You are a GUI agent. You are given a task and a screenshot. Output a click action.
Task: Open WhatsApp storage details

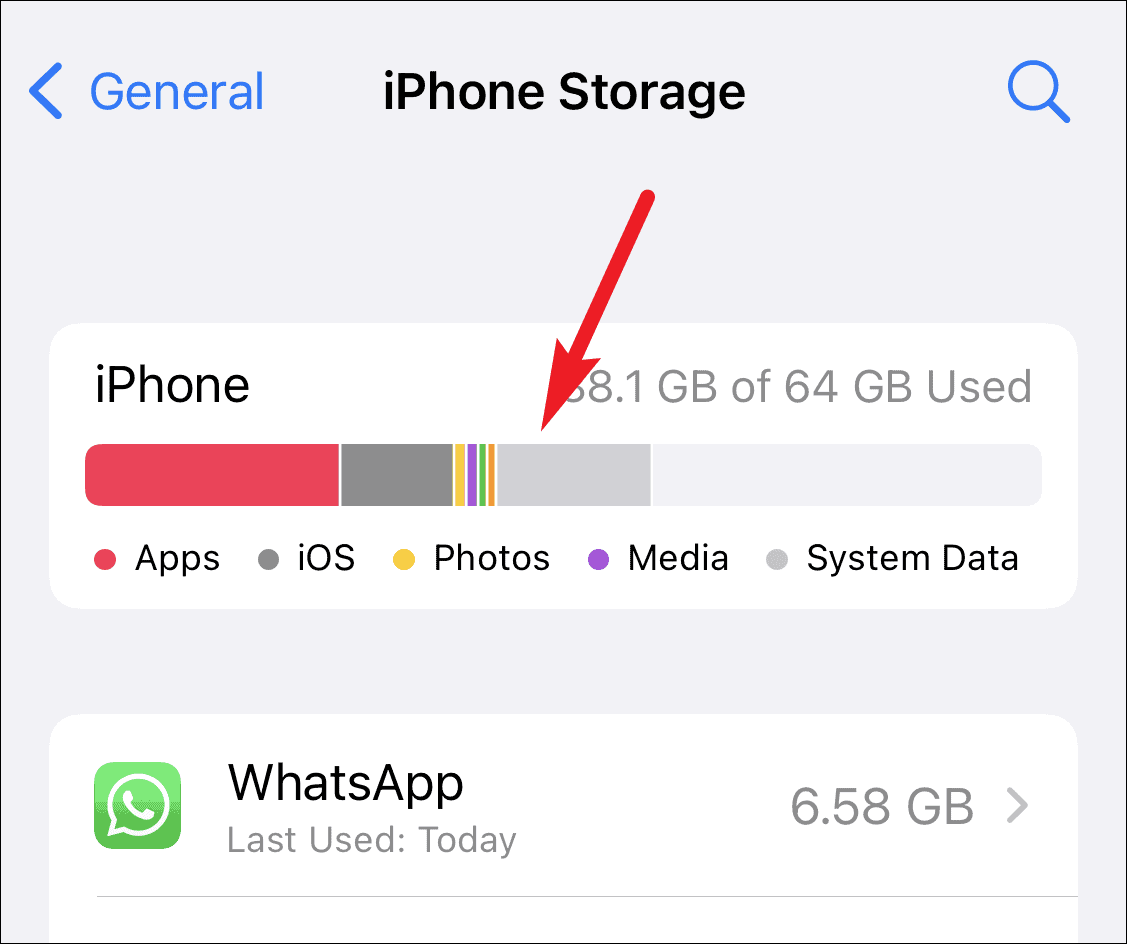(564, 806)
